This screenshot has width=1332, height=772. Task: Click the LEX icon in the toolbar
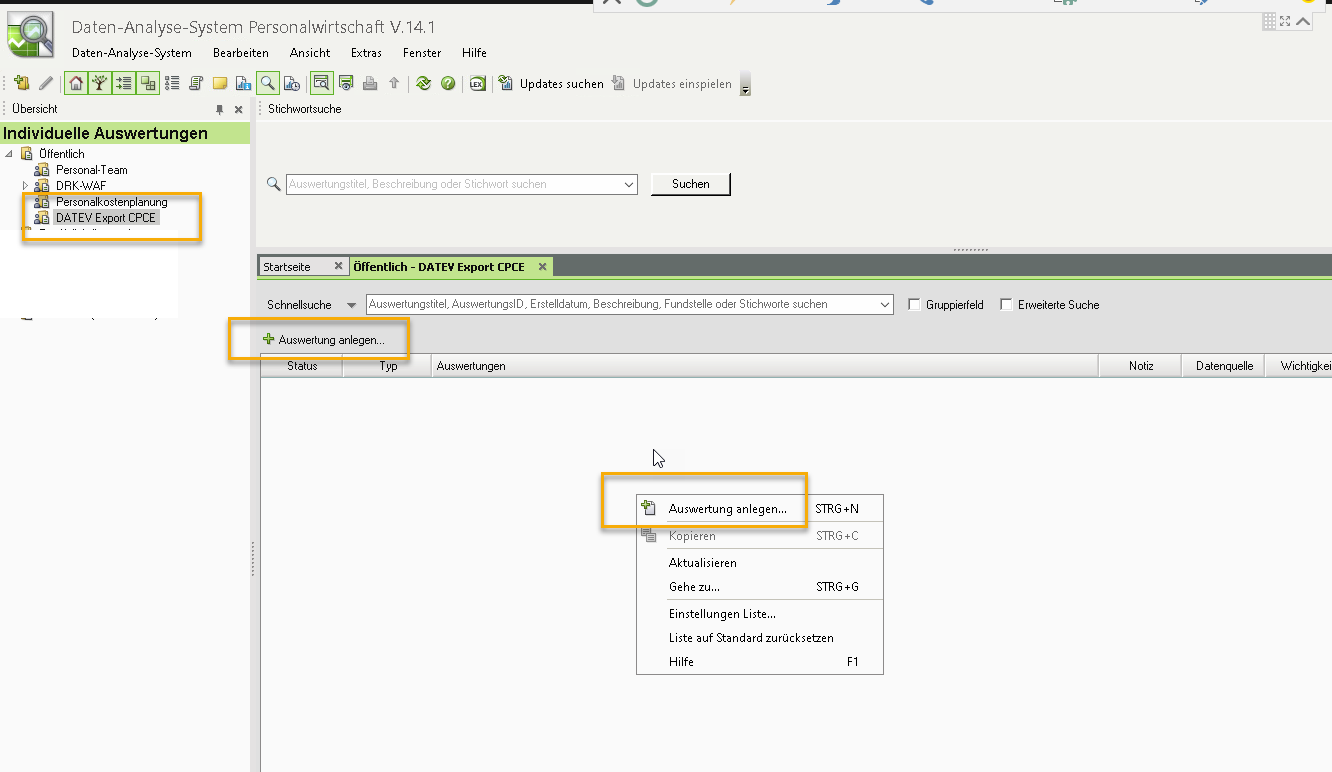click(x=477, y=84)
